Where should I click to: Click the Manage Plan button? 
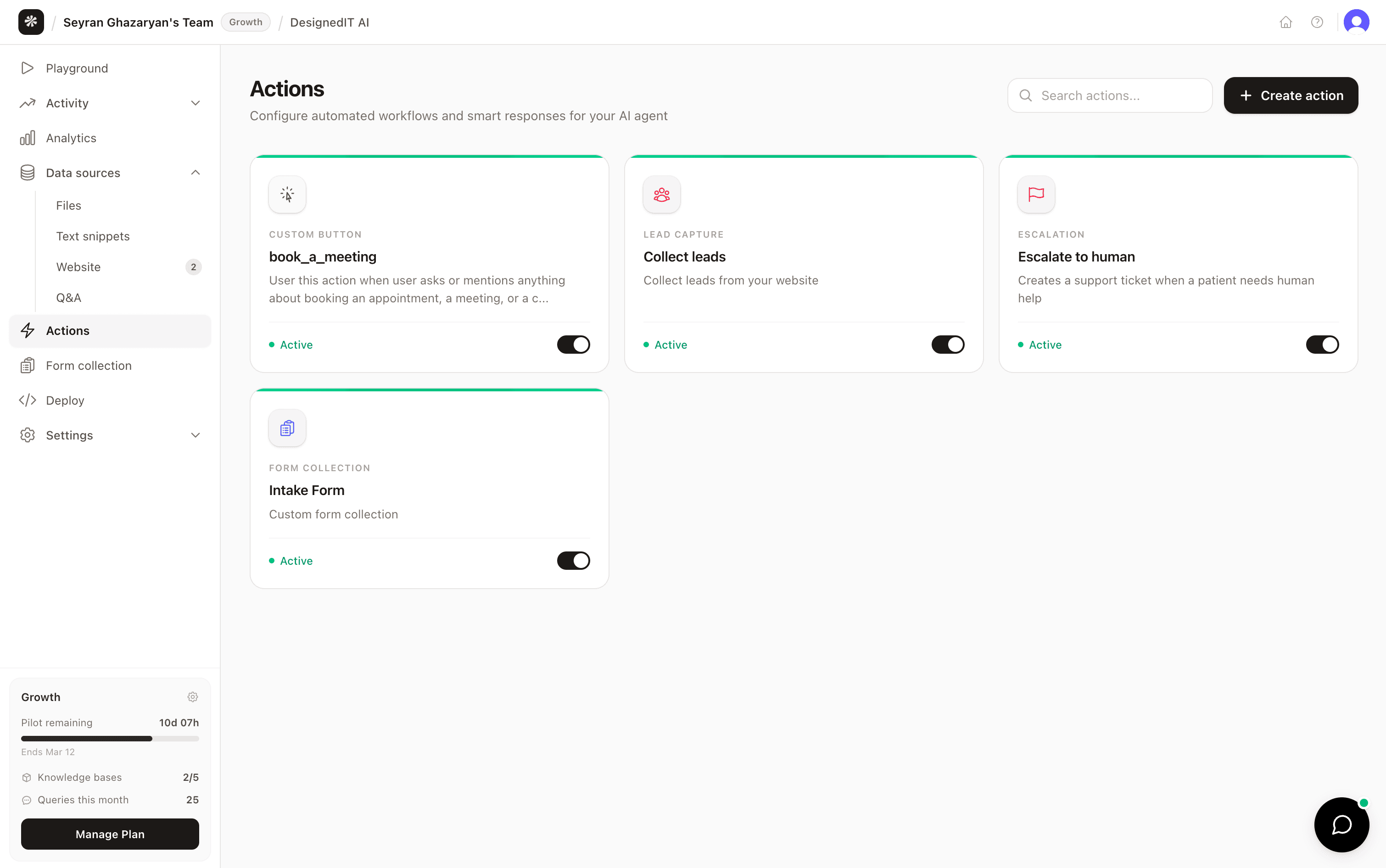pos(110,834)
